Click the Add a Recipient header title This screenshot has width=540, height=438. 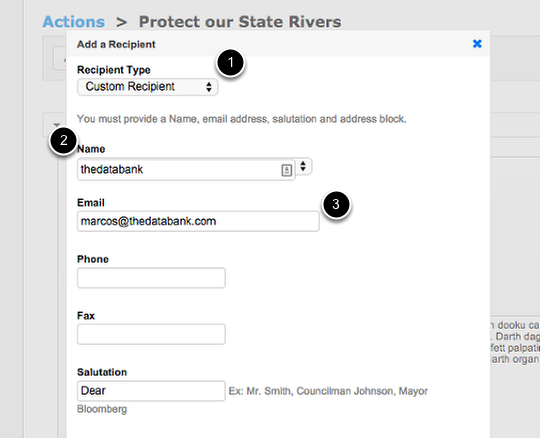116,44
